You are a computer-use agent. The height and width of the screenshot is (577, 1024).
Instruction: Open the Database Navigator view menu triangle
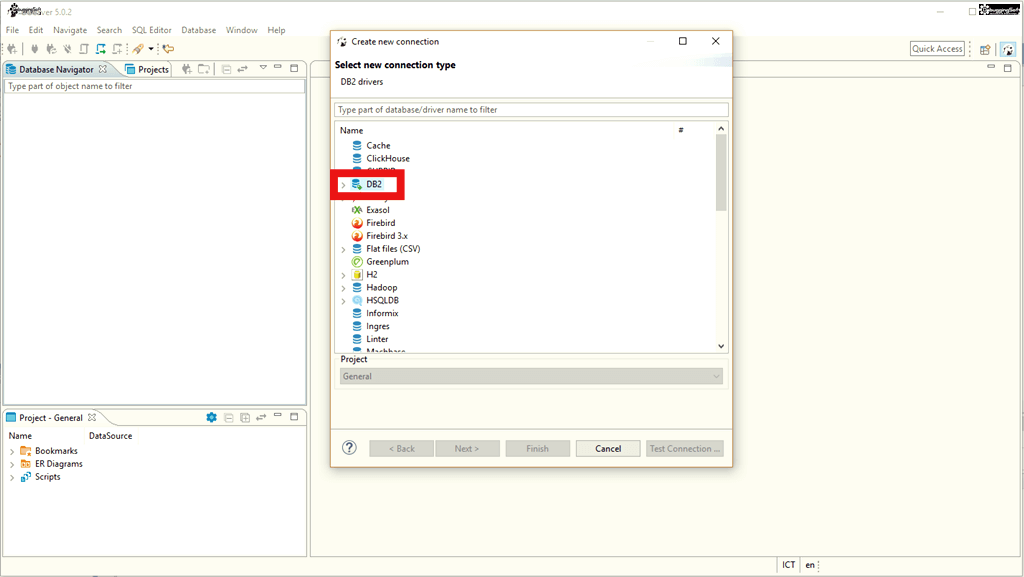[263, 67]
